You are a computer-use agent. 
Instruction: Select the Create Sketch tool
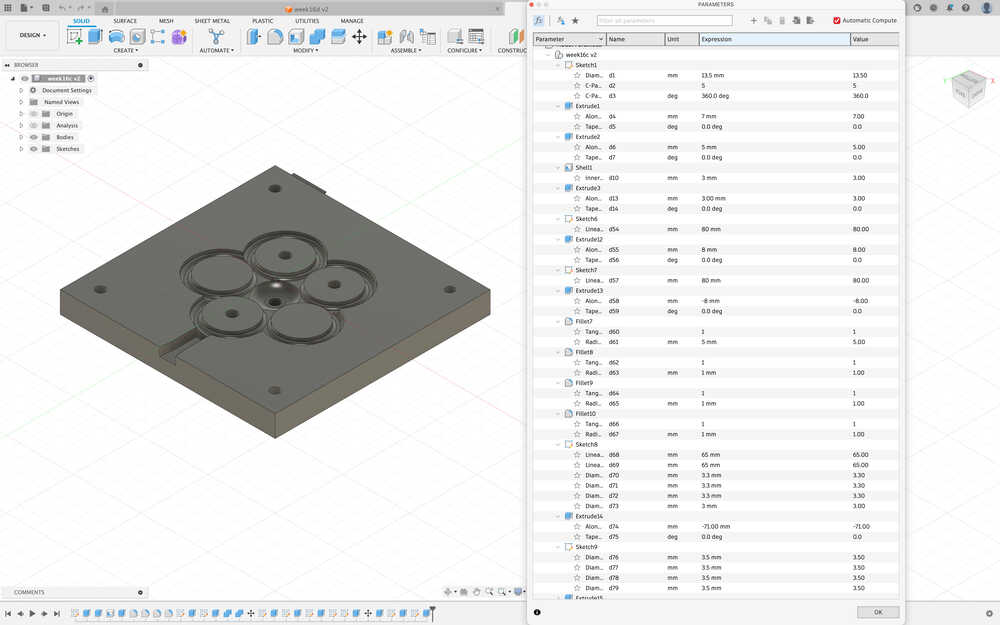[75, 36]
